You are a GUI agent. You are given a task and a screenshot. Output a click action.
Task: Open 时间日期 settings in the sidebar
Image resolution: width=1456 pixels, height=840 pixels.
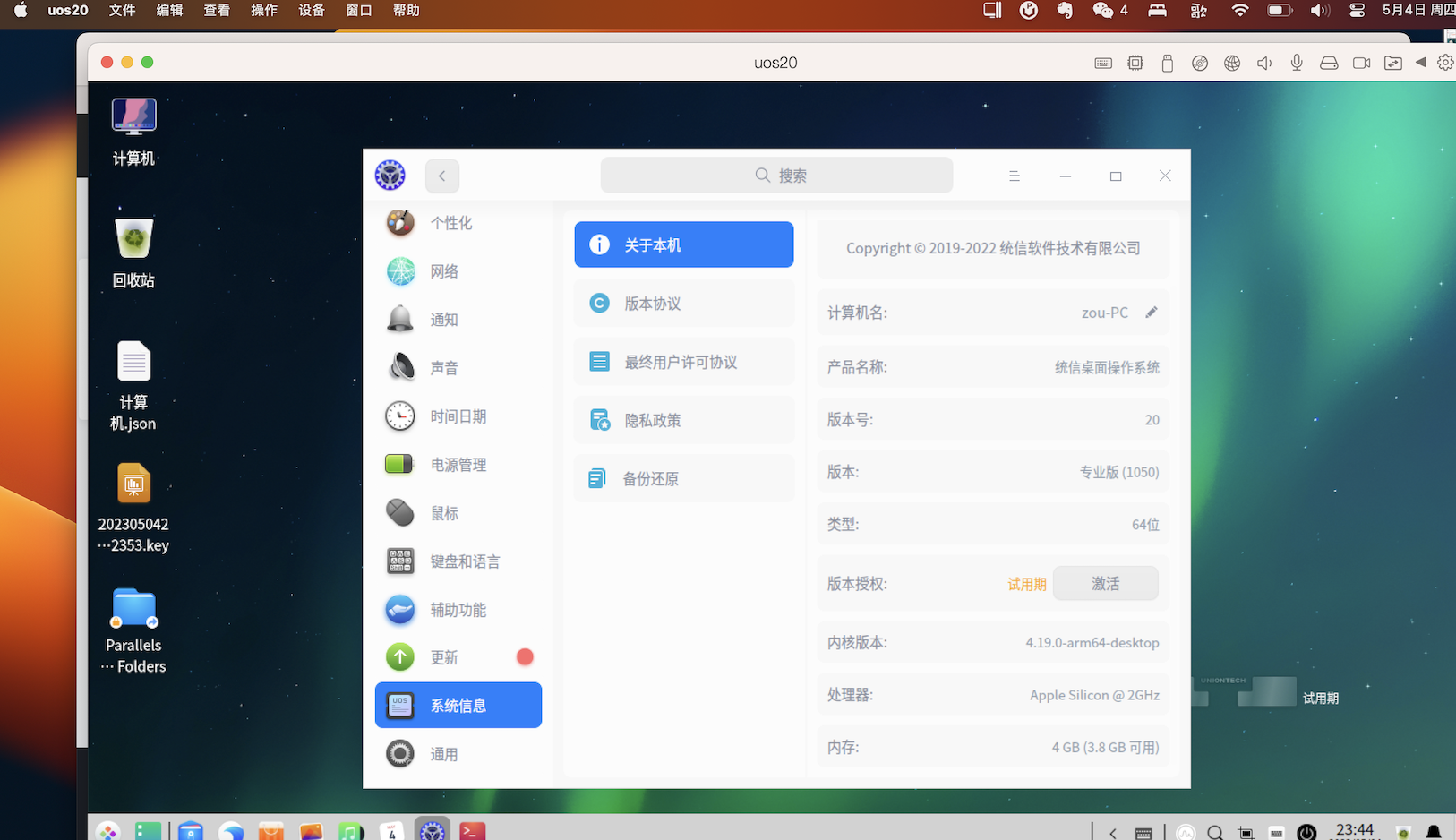[458, 416]
